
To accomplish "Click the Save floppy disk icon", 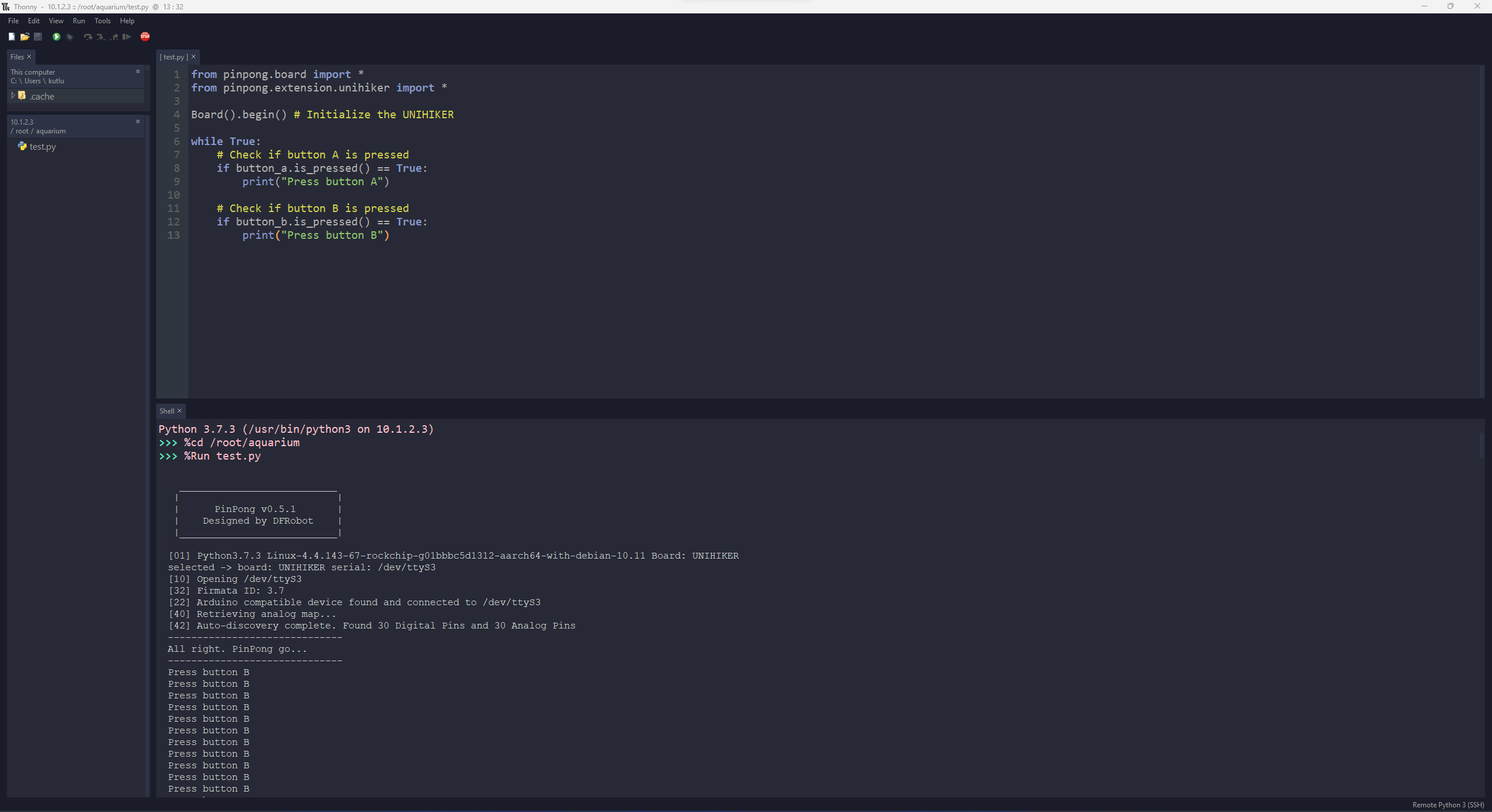I will tap(38, 37).
